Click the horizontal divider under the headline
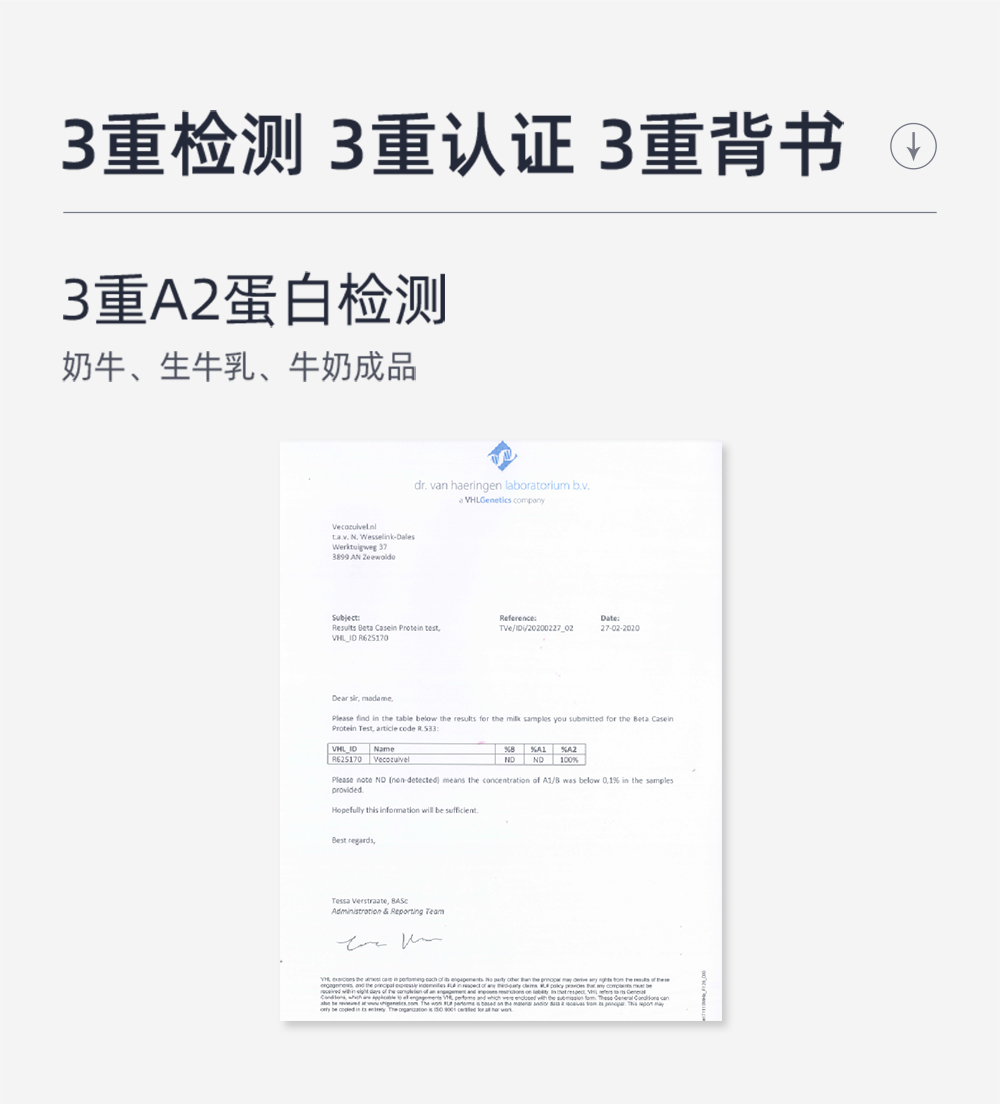The width and height of the screenshot is (1000, 1104). pyautogui.click(x=500, y=212)
